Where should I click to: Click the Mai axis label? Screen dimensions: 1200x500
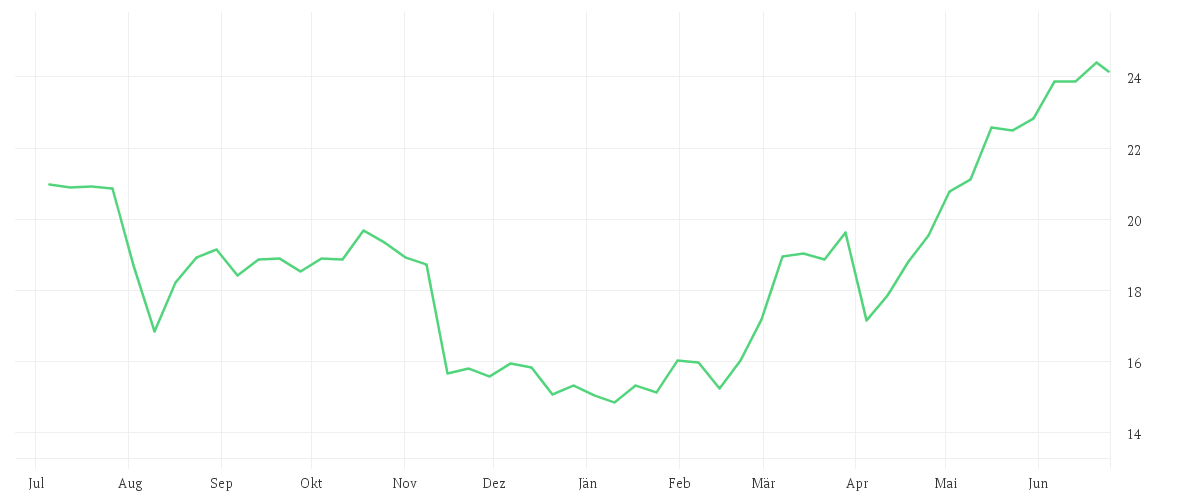click(x=946, y=484)
